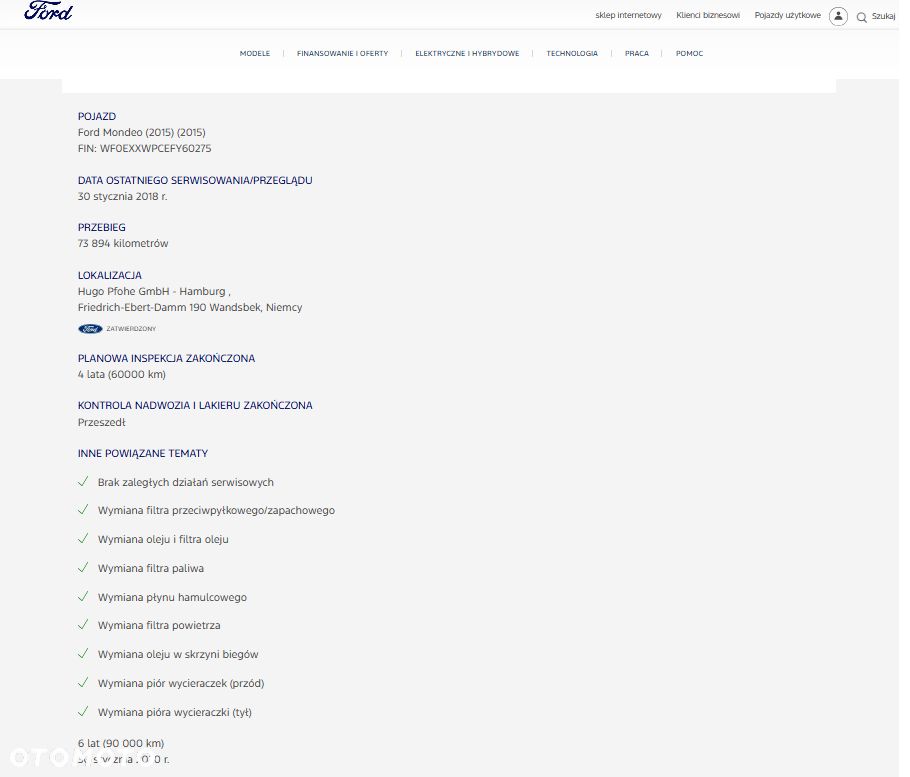Click the PRZEBIEG section heading
This screenshot has height=777, width=910.
(x=102, y=227)
